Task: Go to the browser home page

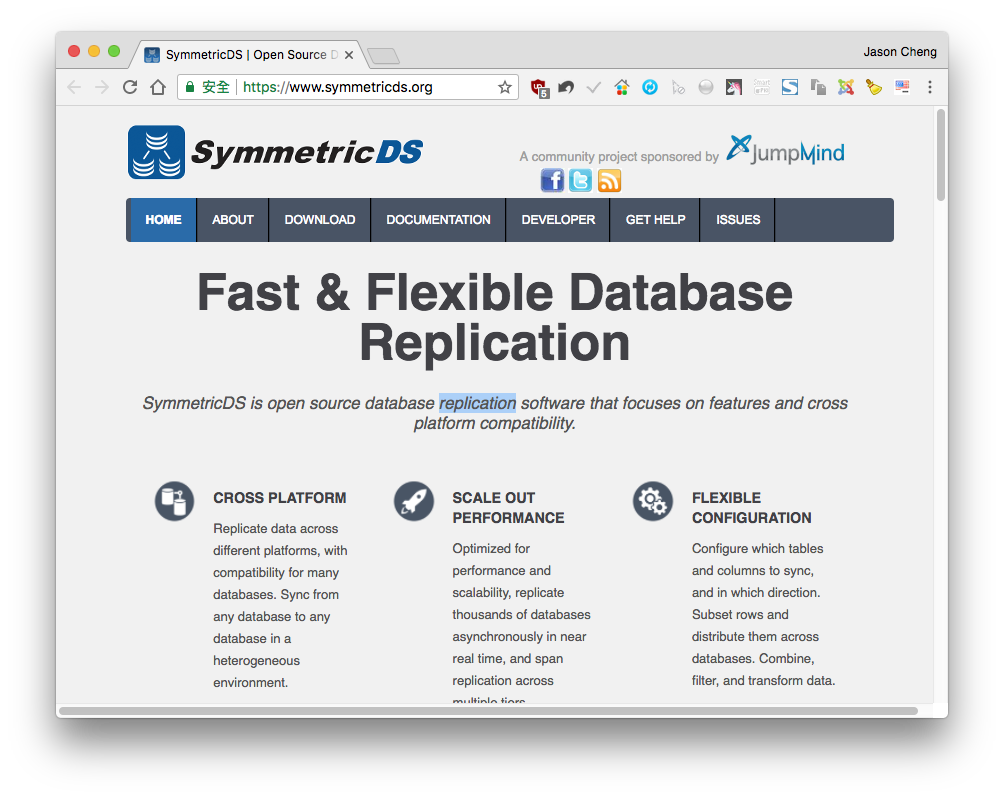Action: click(x=158, y=87)
